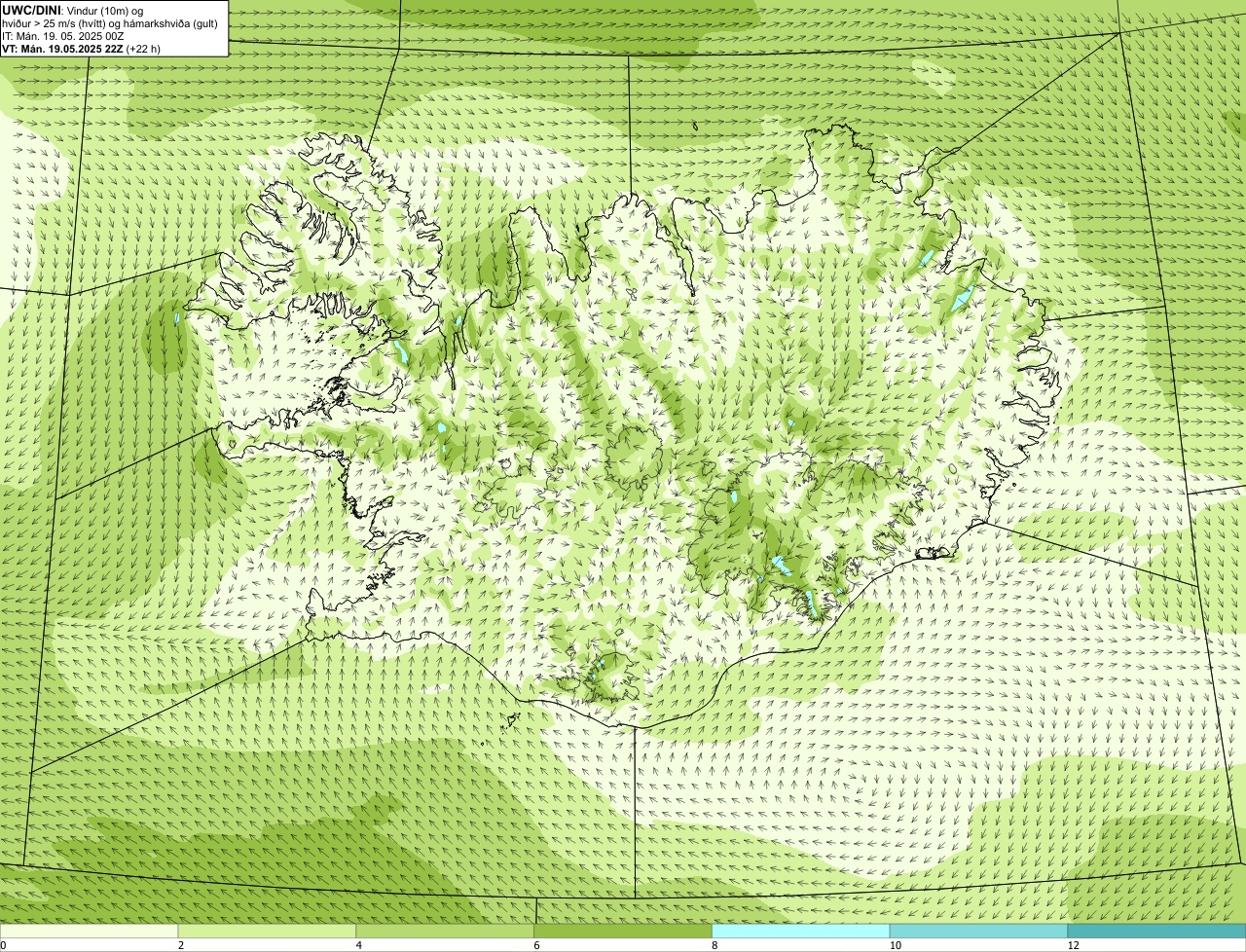Click the '2' tick label on the scale

[181, 945]
